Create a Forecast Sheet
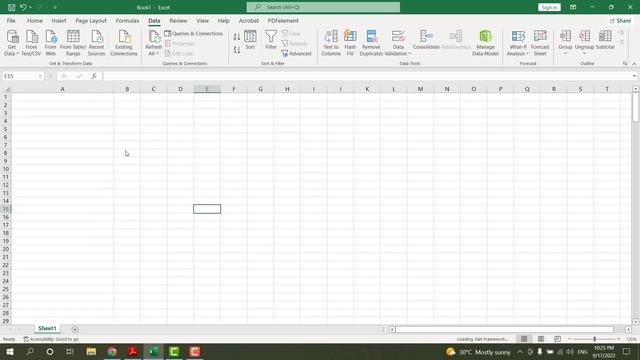The image size is (640, 360). tap(540, 42)
